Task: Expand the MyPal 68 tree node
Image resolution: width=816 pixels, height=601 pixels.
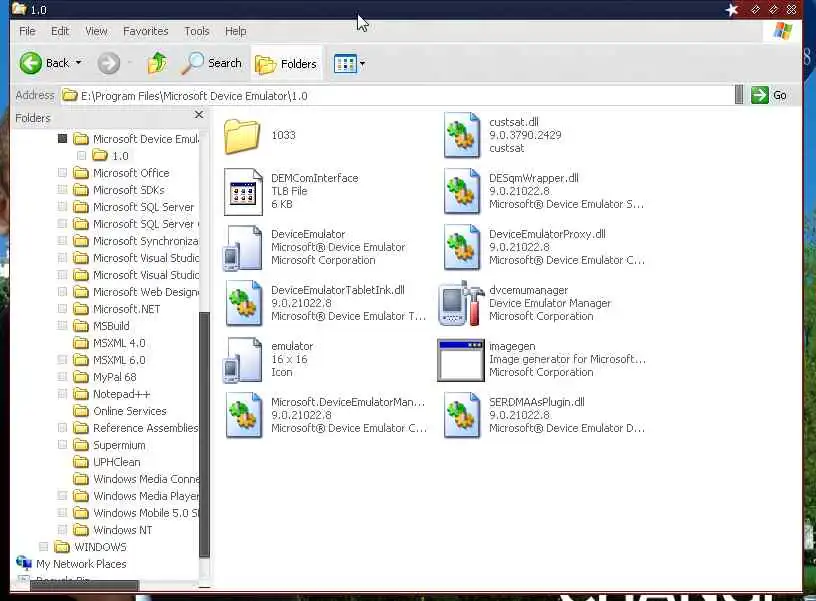Action: pos(62,377)
